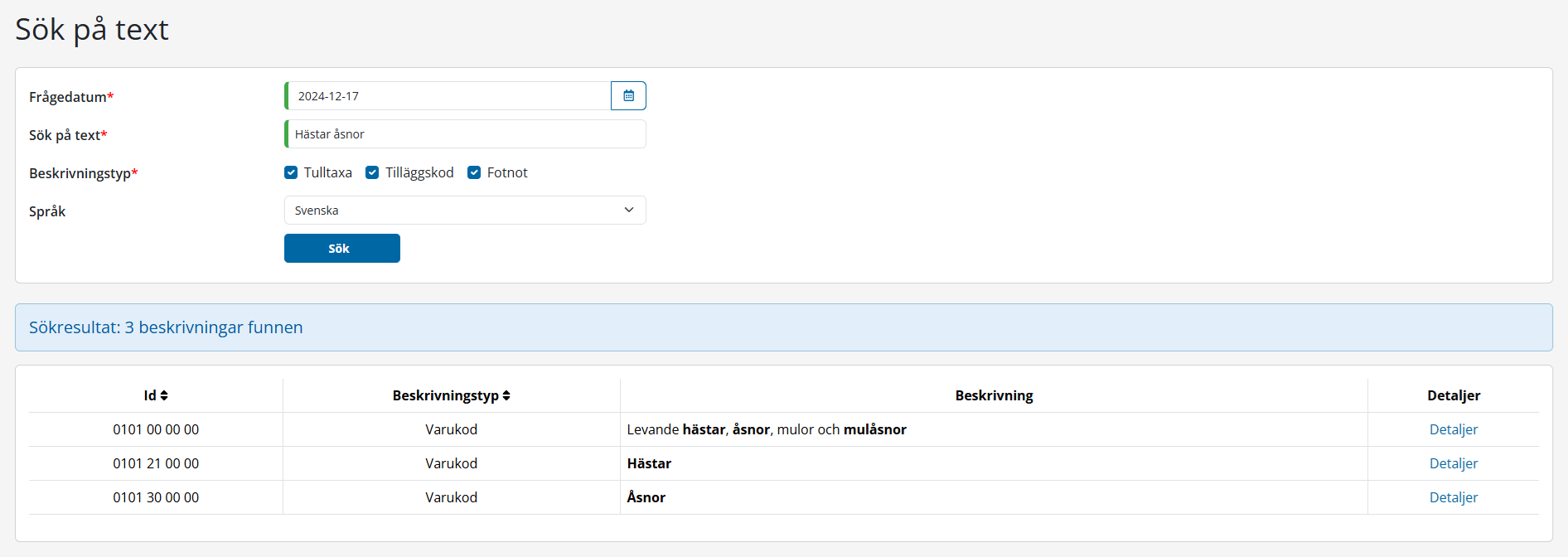Select the 0101 21 00 00 Id cell
Image resolution: width=1568 pixels, height=557 pixels.
click(156, 463)
